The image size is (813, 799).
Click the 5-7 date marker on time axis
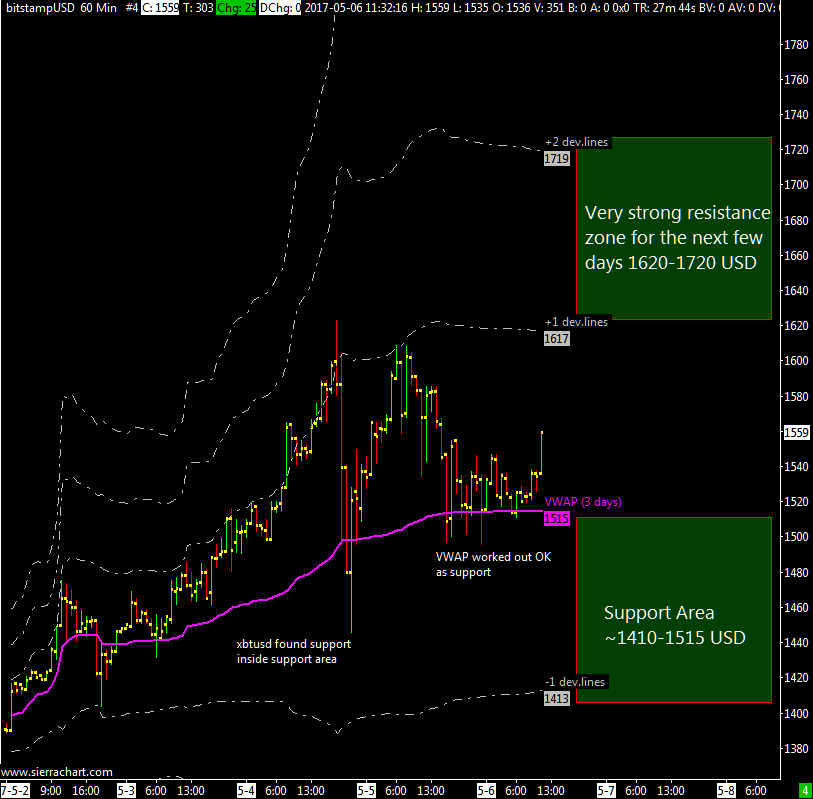click(x=606, y=790)
